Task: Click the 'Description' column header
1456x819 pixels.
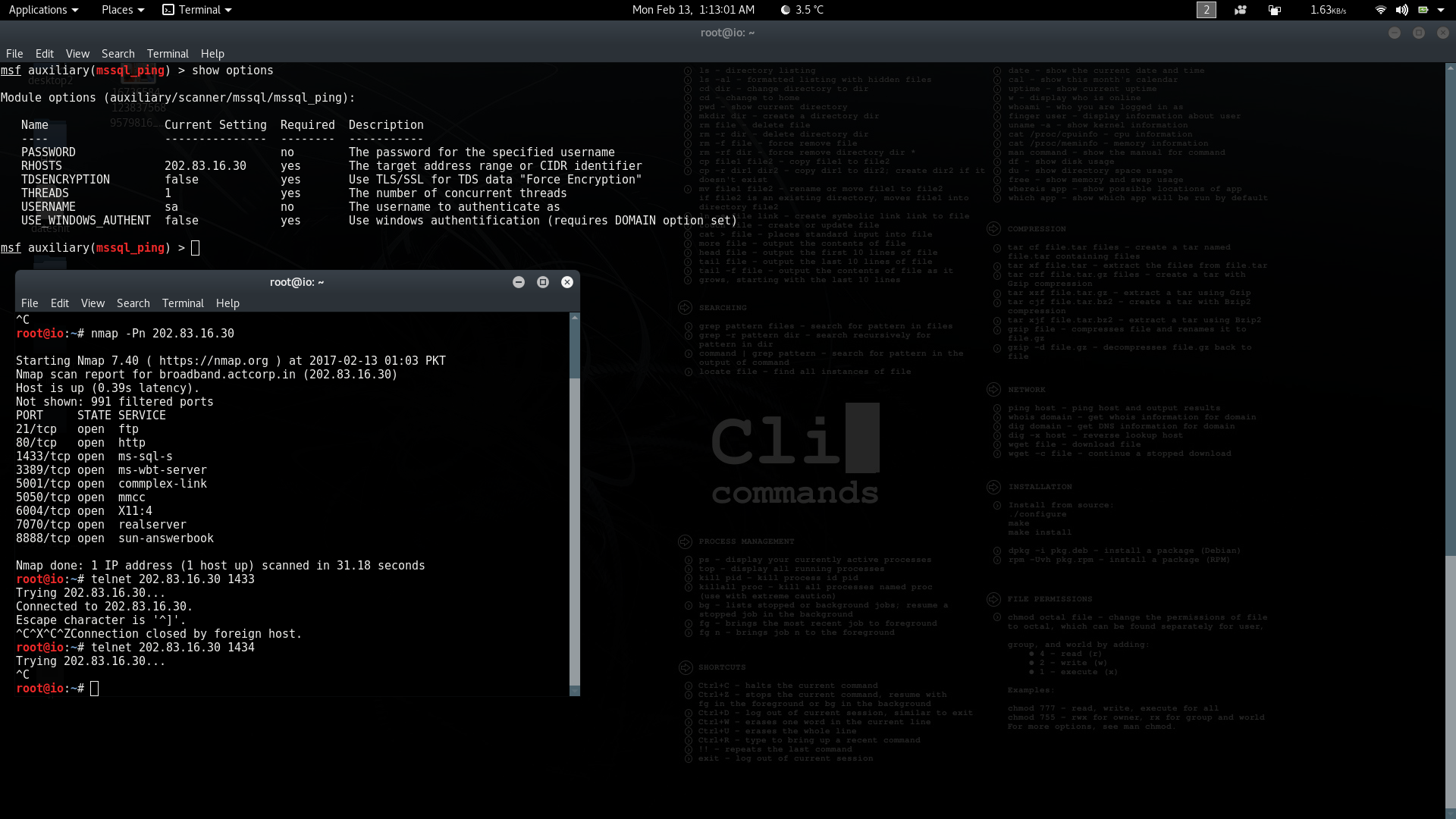Action: 386,125
